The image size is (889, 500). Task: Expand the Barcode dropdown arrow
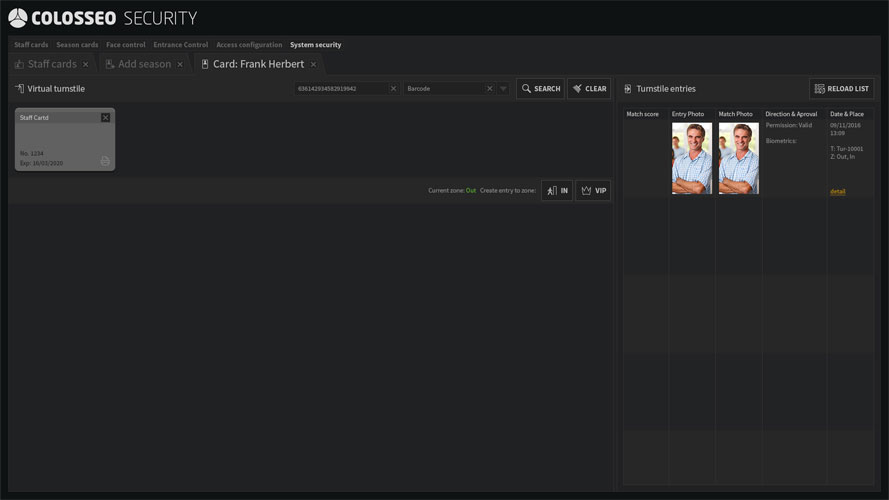pyautogui.click(x=503, y=88)
